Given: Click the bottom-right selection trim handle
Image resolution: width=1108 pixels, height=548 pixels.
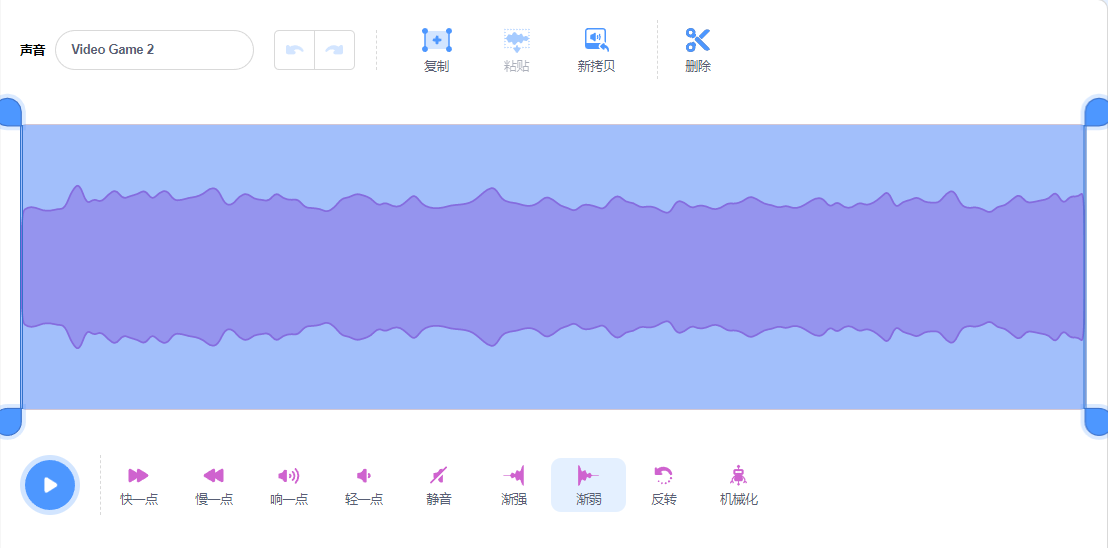Looking at the screenshot, I should coord(1096,422).
